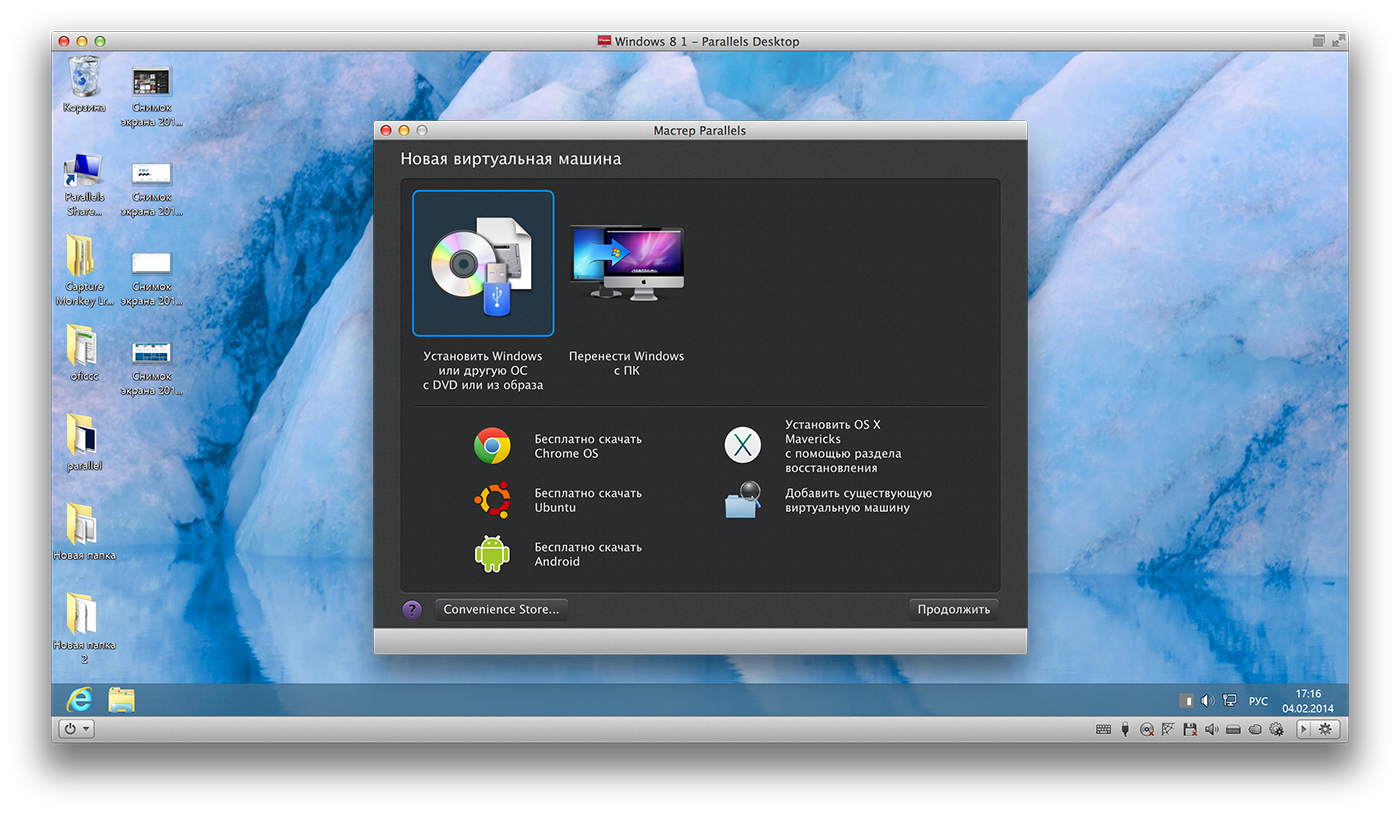
Task: Launch Internet Explorer from Windows taskbar
Action: [78, 700]
